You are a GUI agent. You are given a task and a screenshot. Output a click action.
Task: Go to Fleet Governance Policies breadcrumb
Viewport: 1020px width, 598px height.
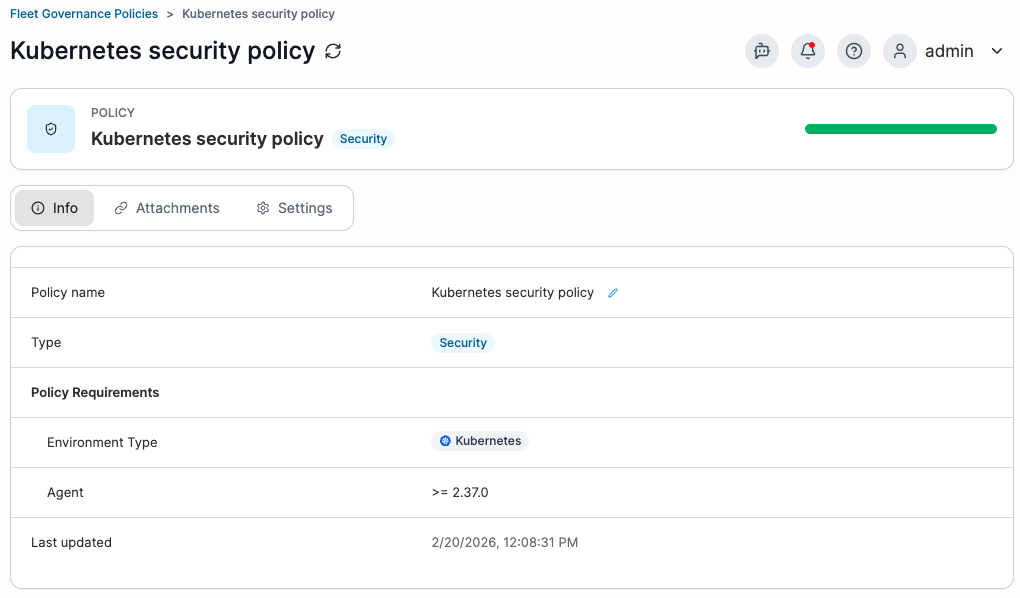(84, 14)
